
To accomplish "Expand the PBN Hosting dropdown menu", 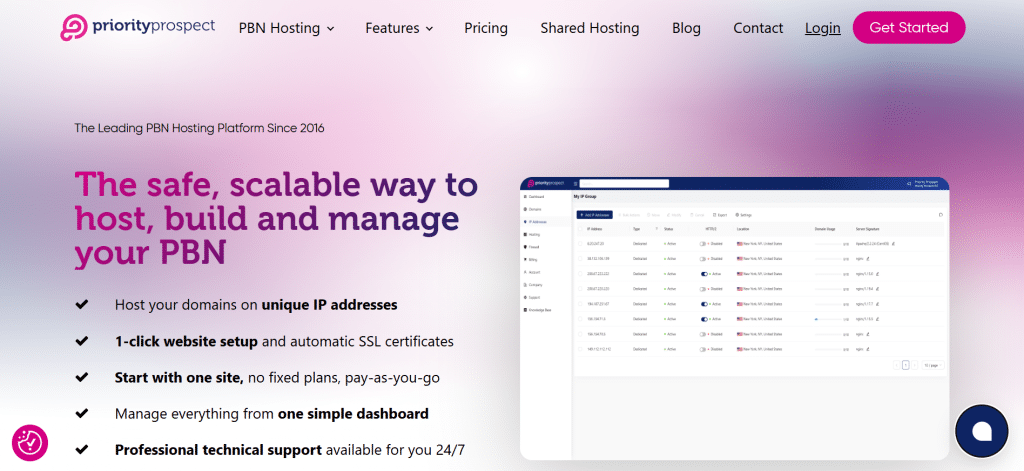I will click(x=286, y=28).
